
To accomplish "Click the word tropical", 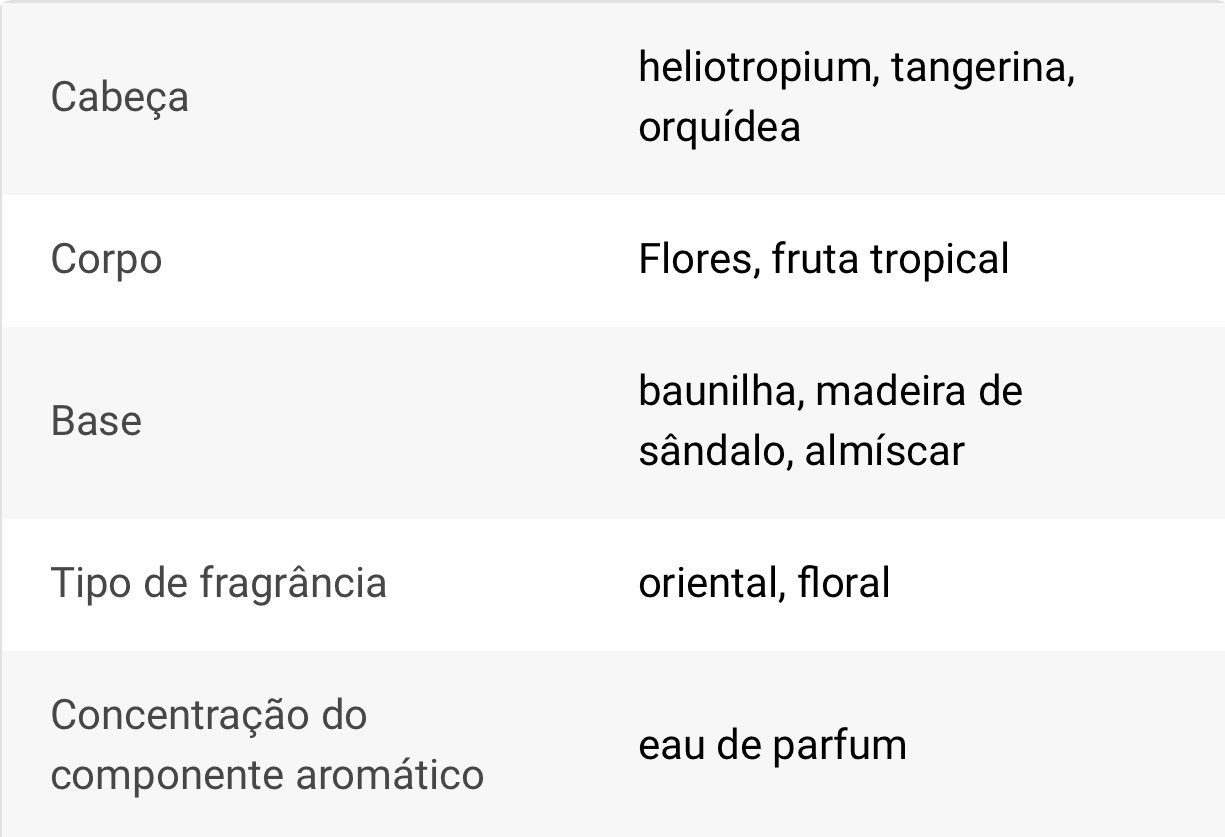I will pyautogui.click(x=939, y=260).
